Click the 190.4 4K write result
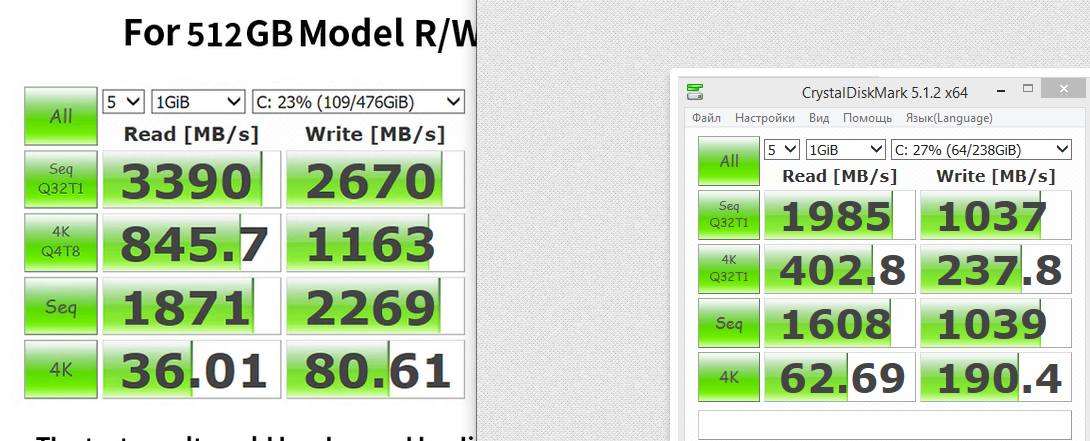 tap(995, 377)
